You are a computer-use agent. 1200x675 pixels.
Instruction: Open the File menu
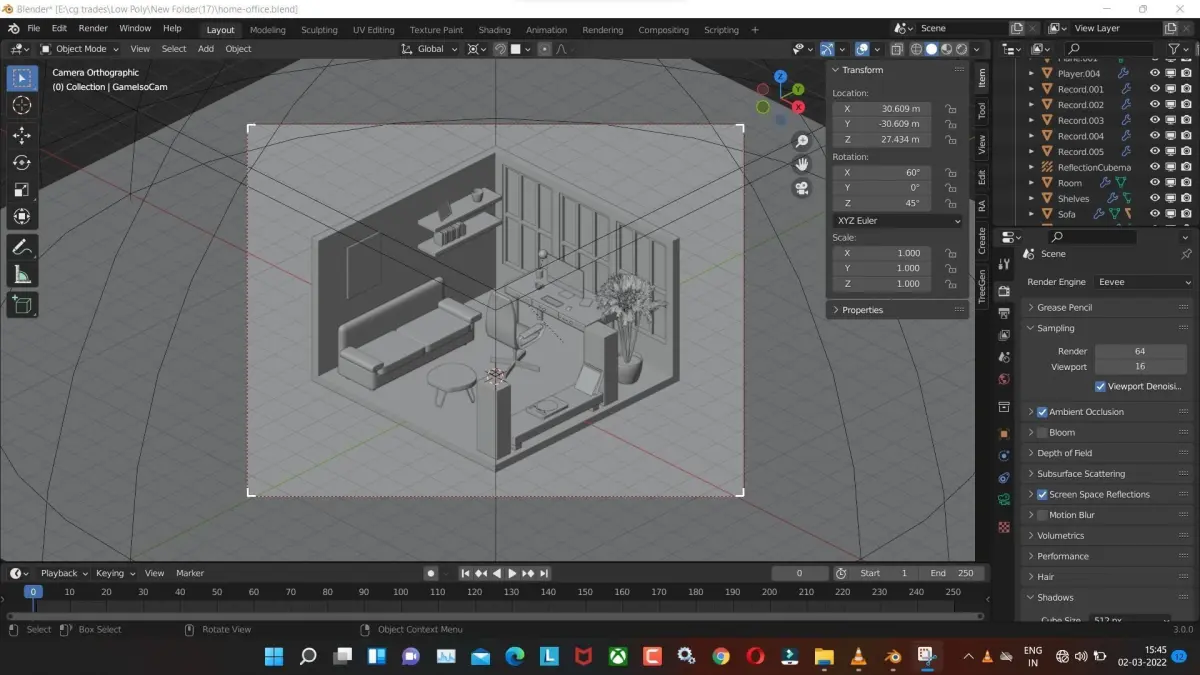pyautogui.click(x=33, y=28)
